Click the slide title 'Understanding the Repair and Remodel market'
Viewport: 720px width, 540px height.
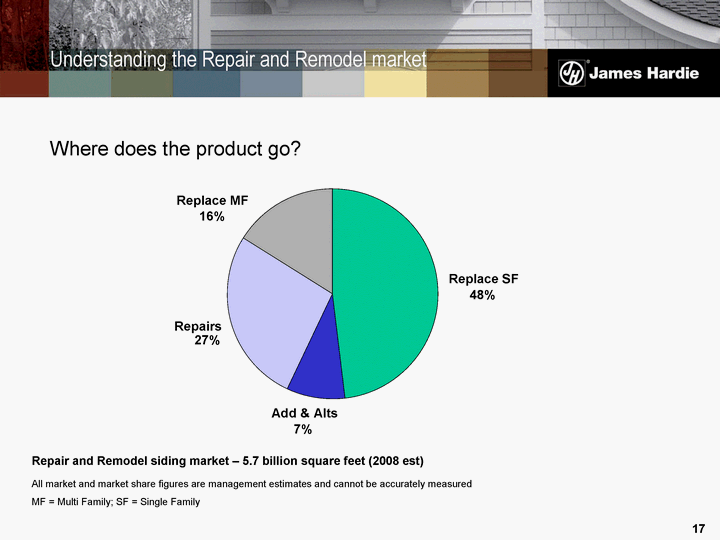tap(238, 60)
